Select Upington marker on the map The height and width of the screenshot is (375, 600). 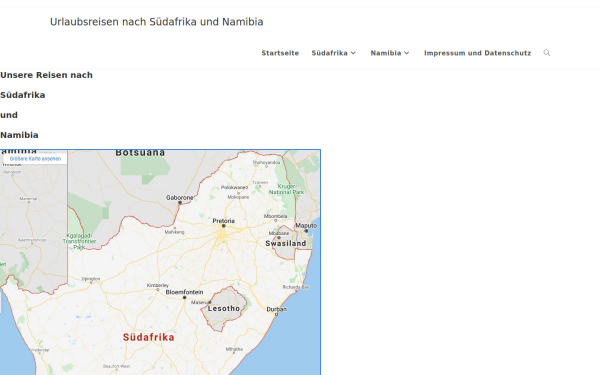[x=91, y=282]
